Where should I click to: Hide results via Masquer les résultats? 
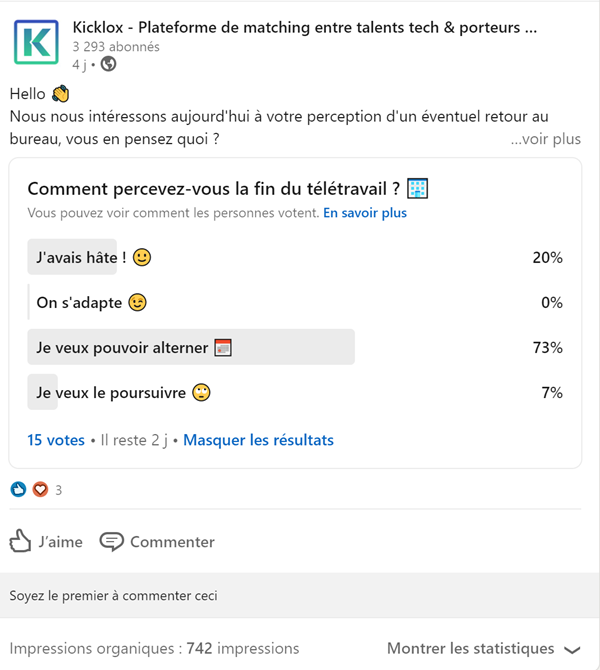pyautogui.click(x=259, y=440)
